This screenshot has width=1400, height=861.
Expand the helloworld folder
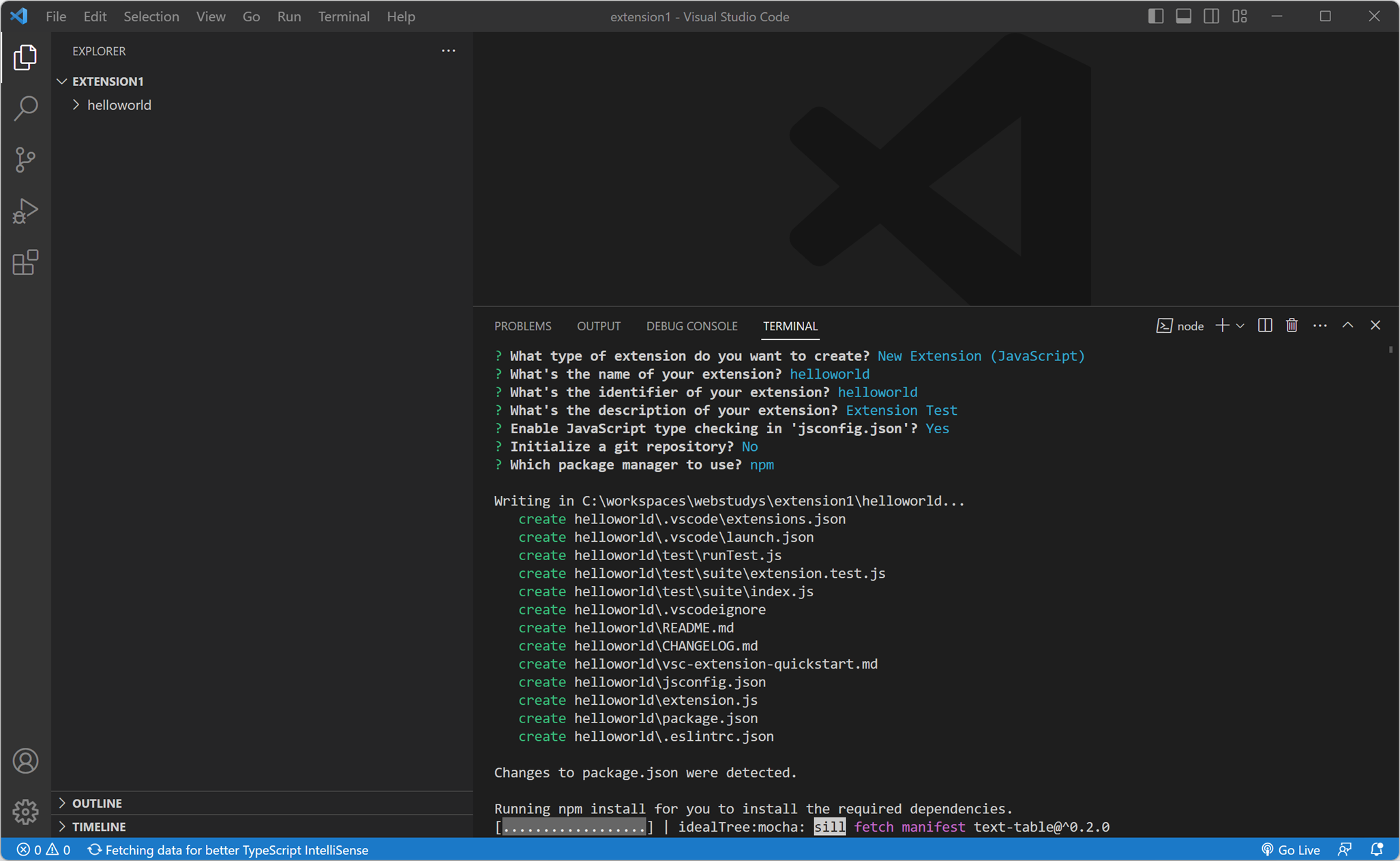pyautogui.click(x=119, y=105)
